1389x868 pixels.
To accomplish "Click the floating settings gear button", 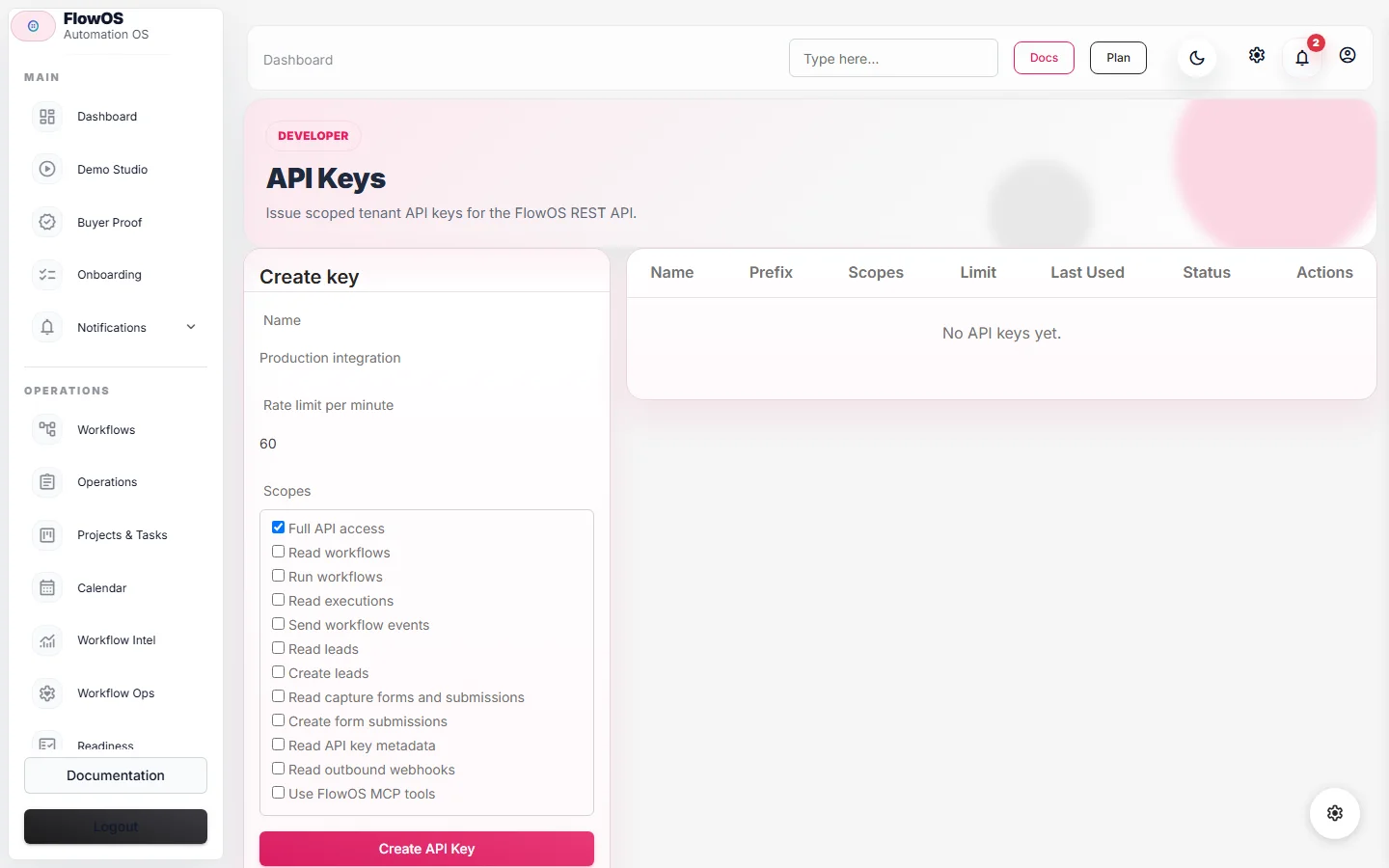I will (x=1335, y=813).
